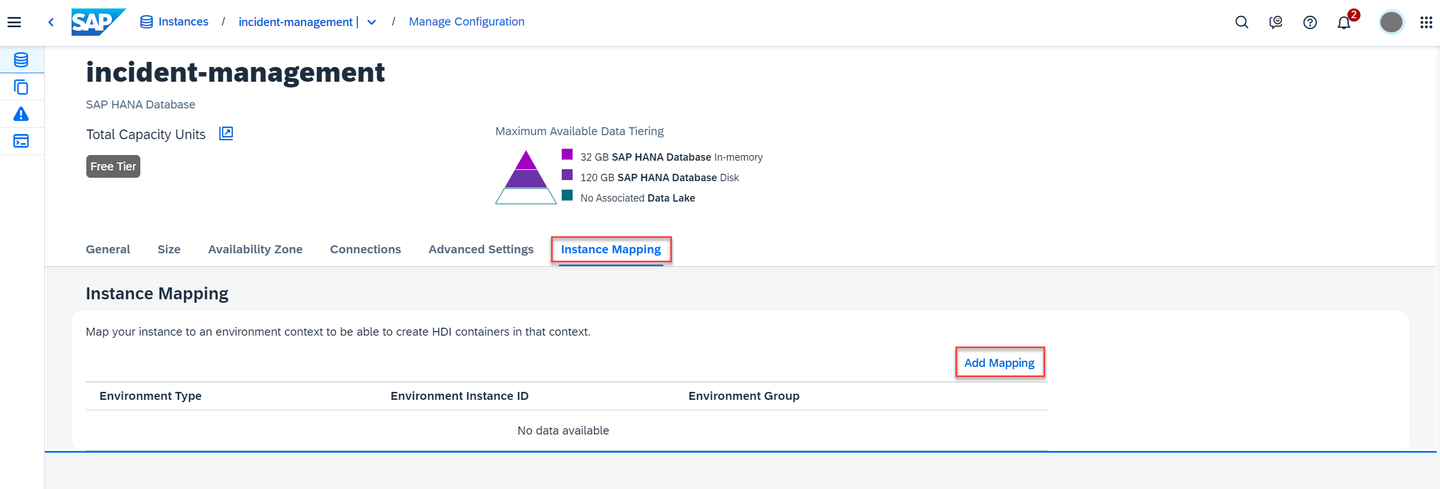This screenshot has width=1440, height=489.
Task: Select the database Instances sidebar icon
Action: click(x=21, y=60)
